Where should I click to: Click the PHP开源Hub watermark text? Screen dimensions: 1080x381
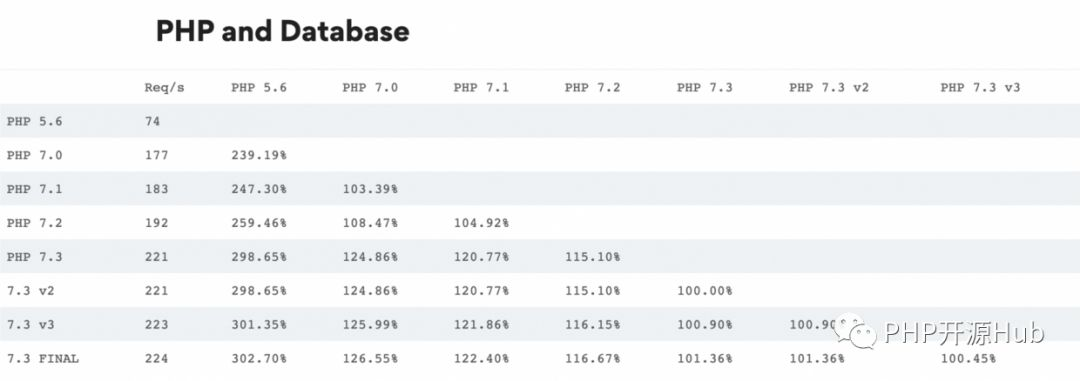pos(964,333)
